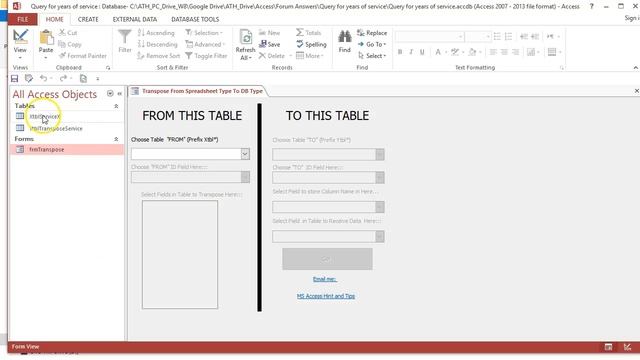Toggle align text left

(493, 52)
